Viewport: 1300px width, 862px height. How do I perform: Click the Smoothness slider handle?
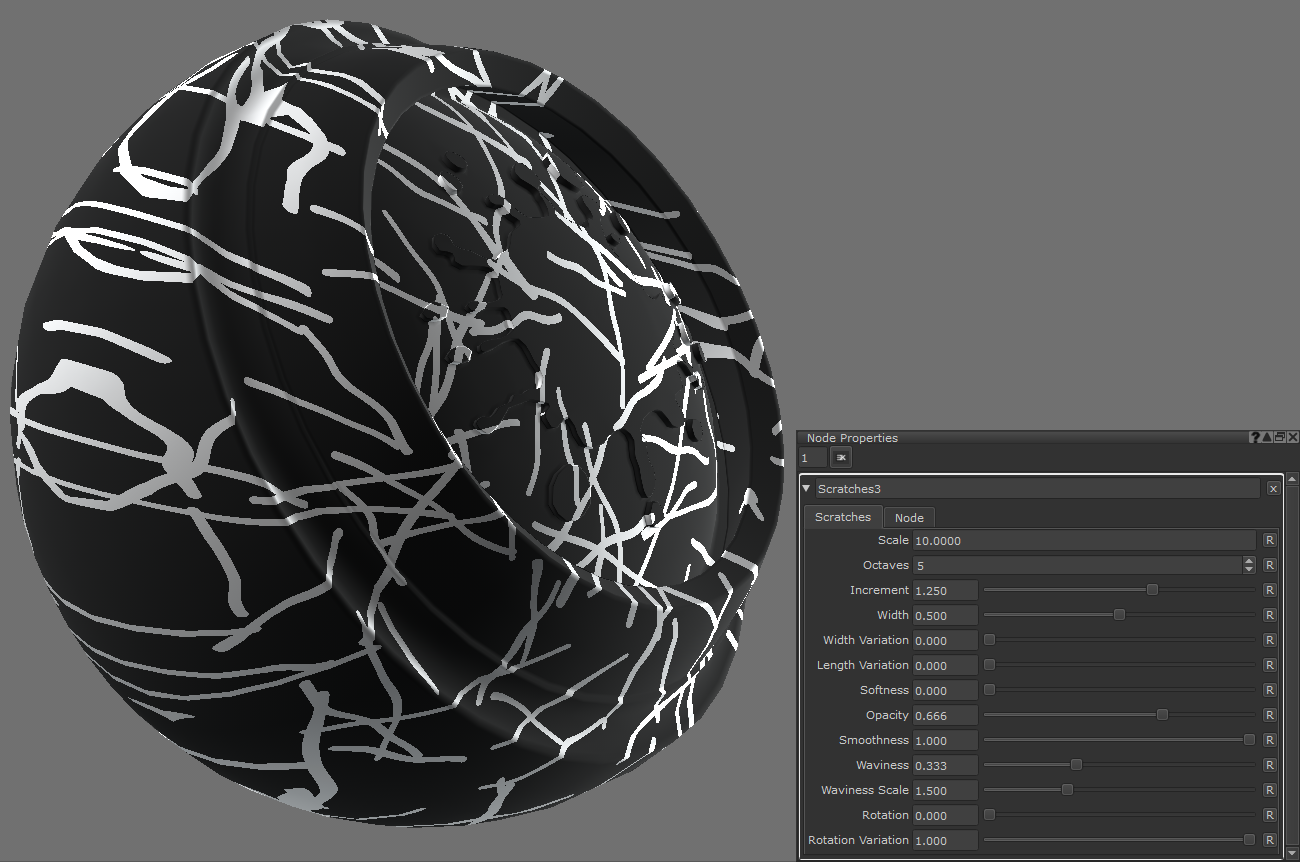pos(1249,740)
